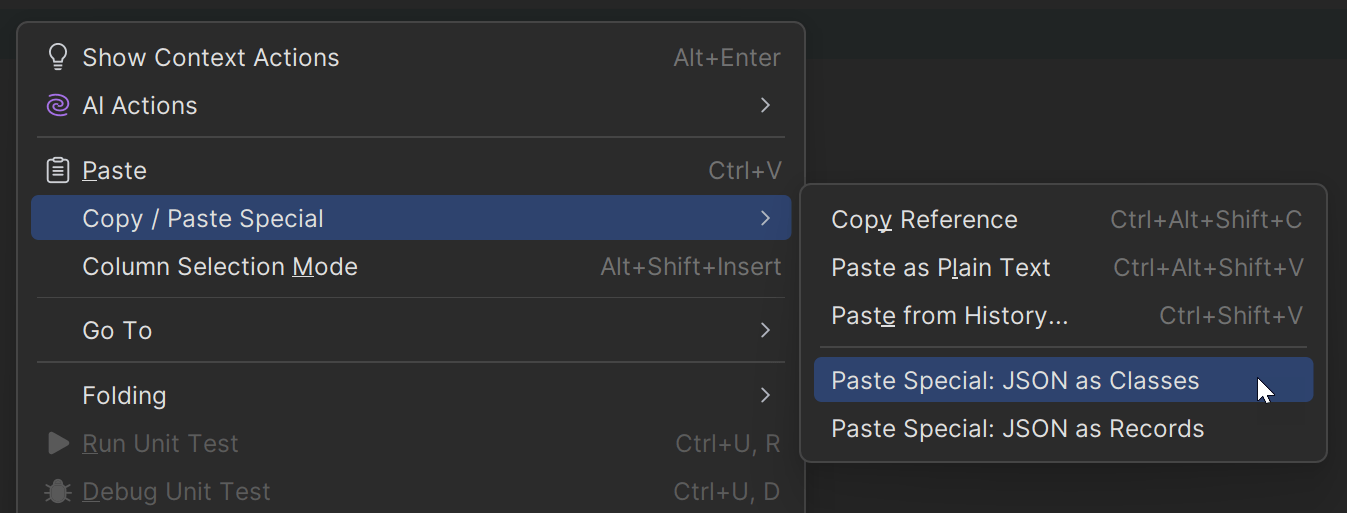Choose Paste from the context menu
The width and height of the screenshot is (1347, 513).
(115, 171)
